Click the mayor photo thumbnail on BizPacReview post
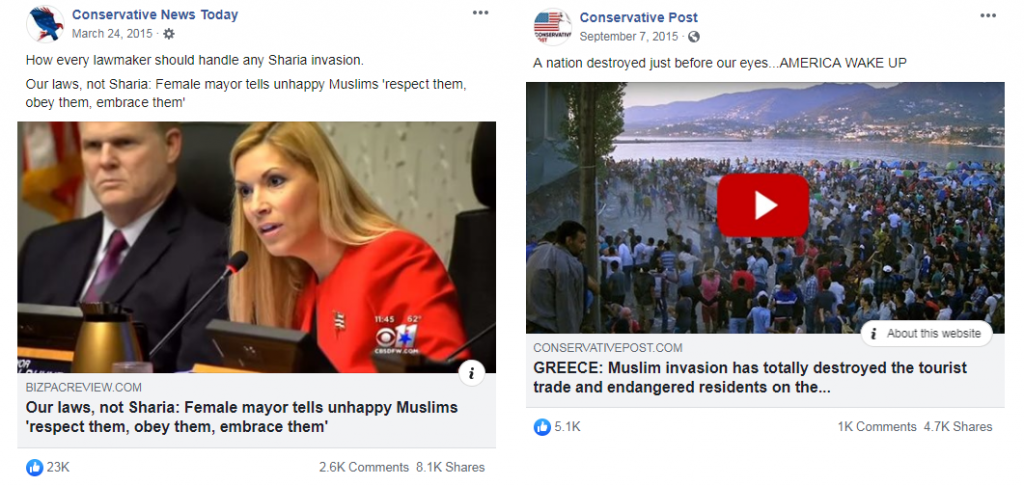The width and height of the screenshot is (1024, 486). 257,247
